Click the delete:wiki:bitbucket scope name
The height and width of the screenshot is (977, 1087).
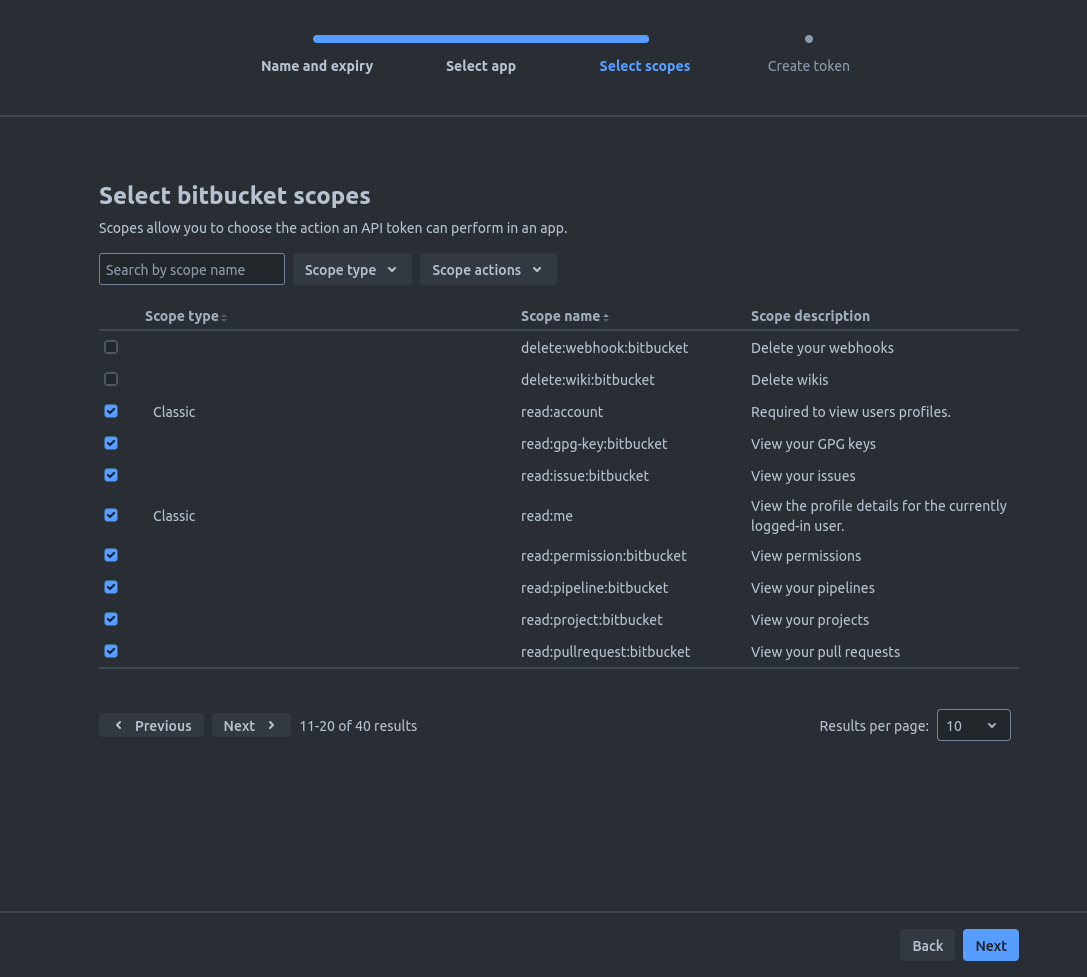[x=588, y=380]
